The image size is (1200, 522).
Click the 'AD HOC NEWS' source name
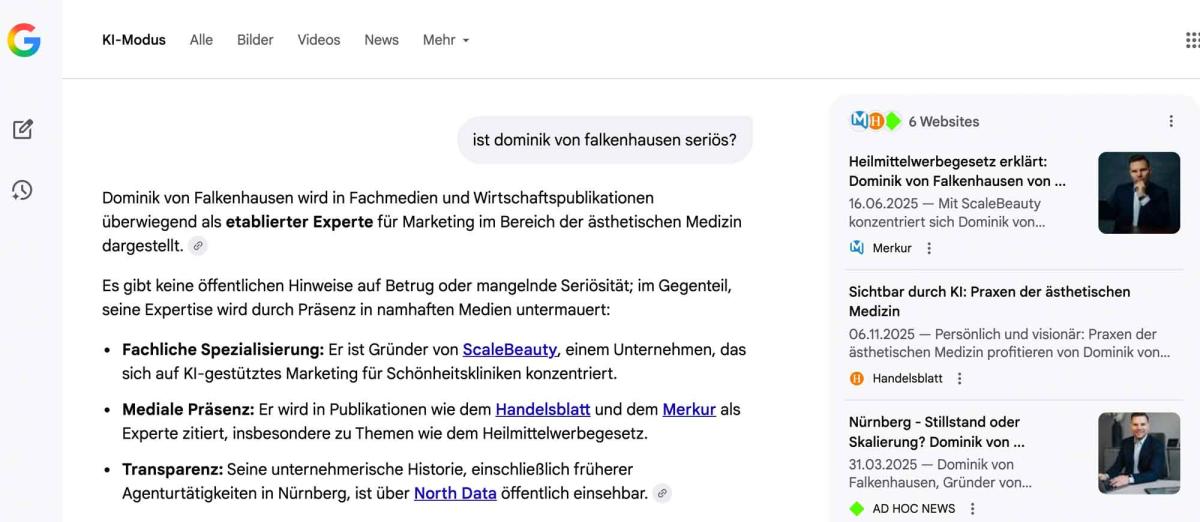pyautogui.click(x=914, y=508)
